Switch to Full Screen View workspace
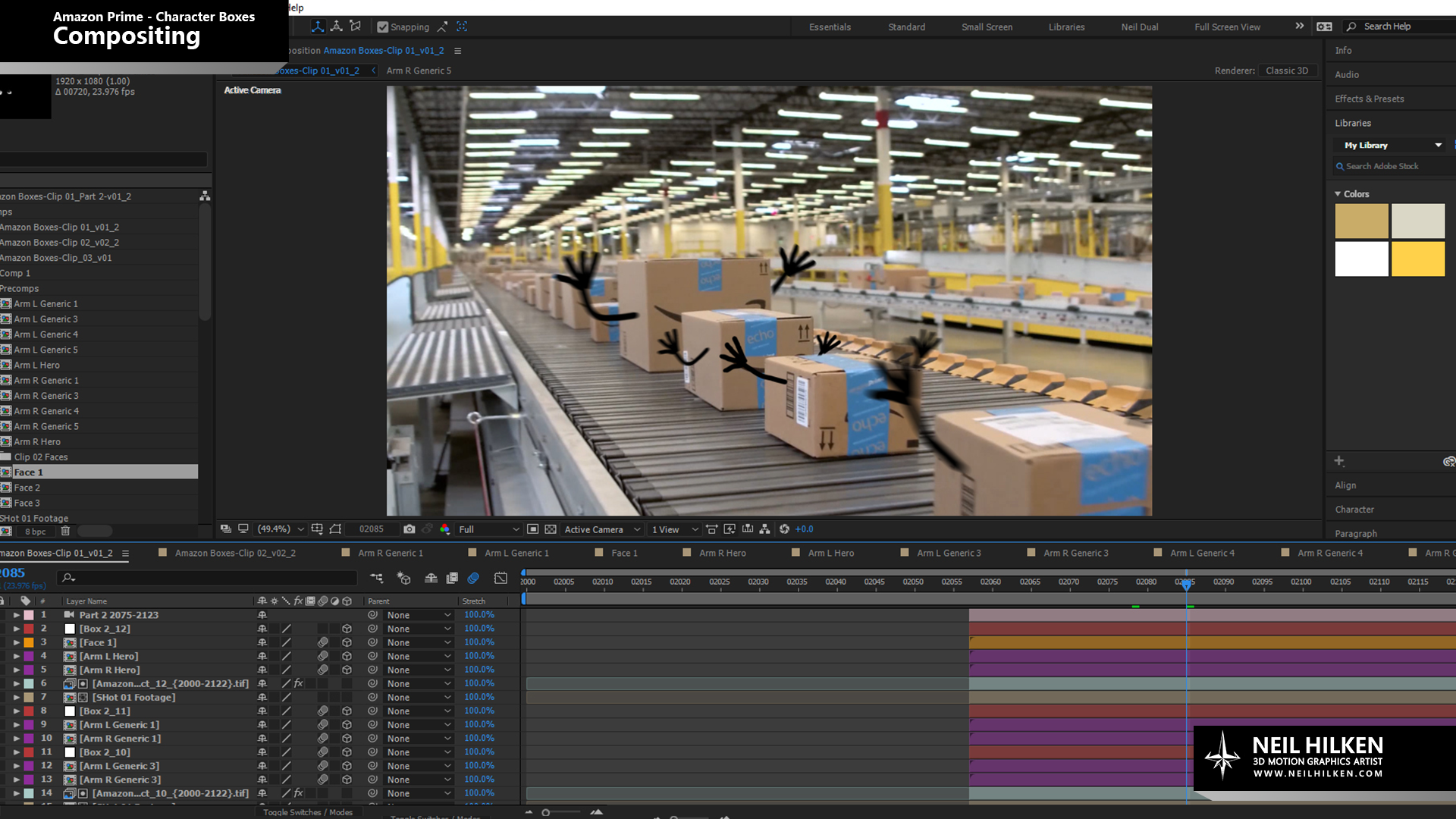This screenshot has height=819, width=1456. click(x=1227, y=27)
